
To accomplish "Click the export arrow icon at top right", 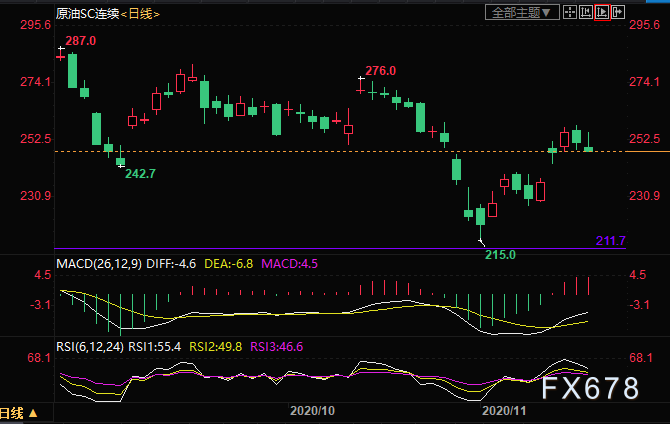I will 618,12.
